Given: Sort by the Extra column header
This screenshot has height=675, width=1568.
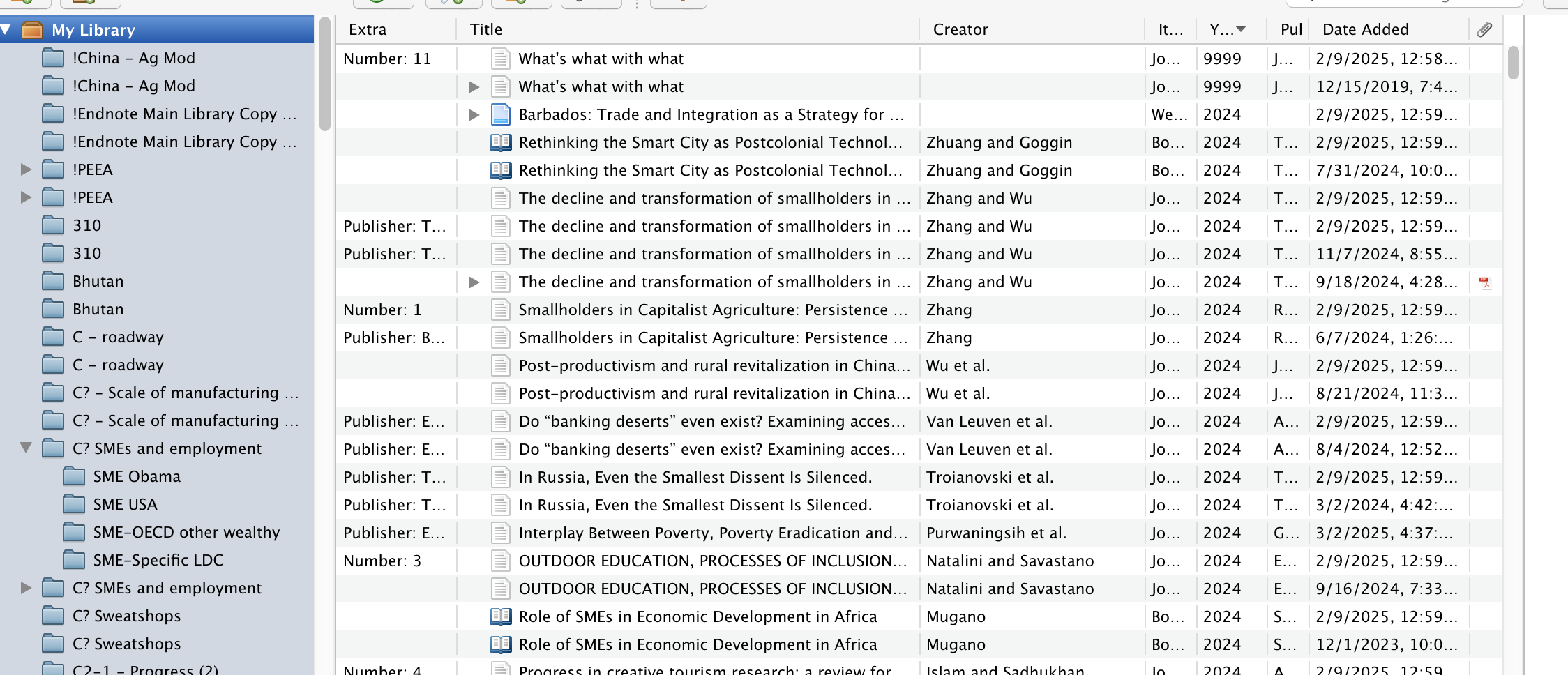Looking at the screenshot, I should 395,29.
